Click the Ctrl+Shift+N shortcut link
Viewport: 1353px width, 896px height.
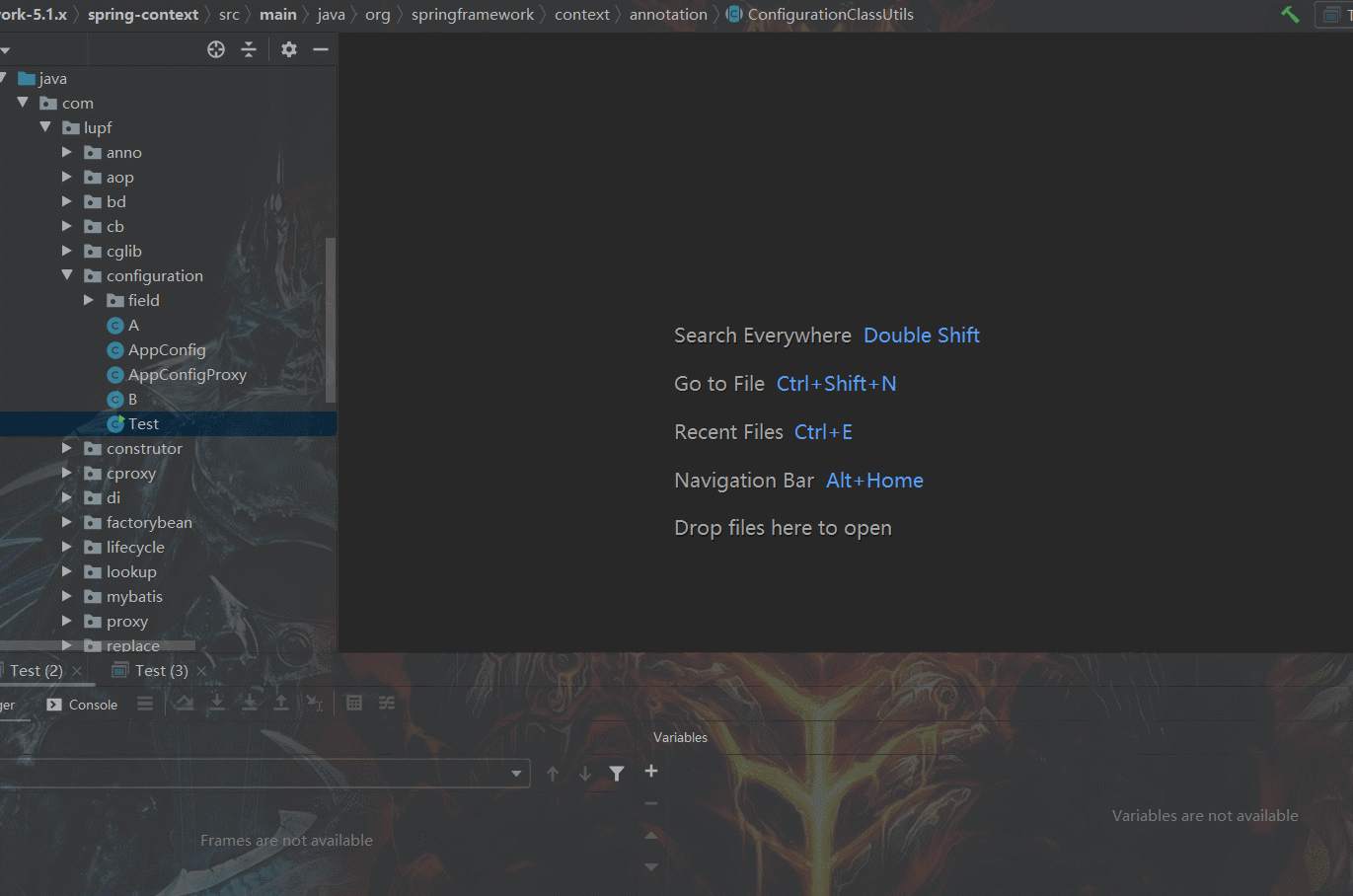tap(837, 384)
